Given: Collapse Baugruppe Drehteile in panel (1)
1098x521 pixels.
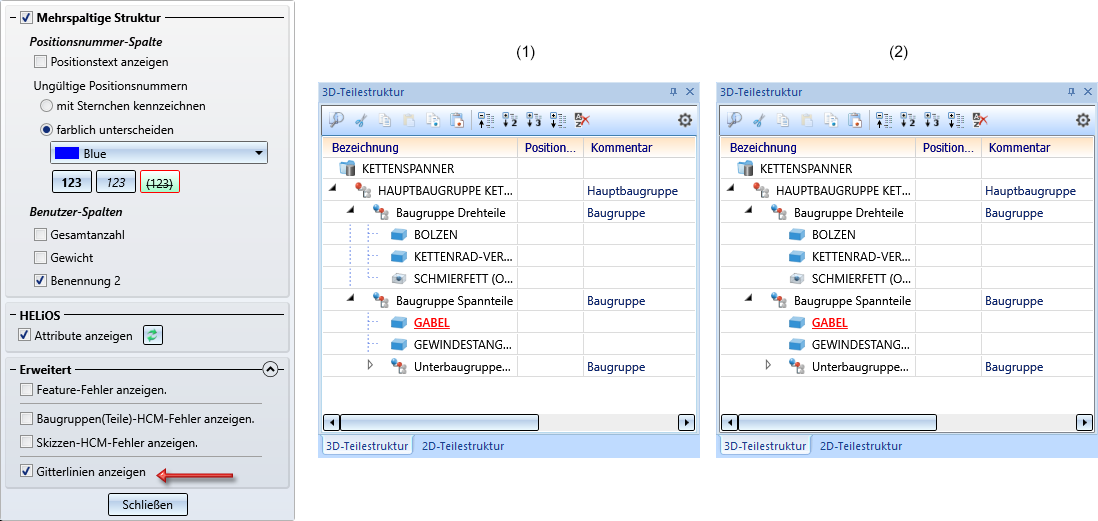Looking at the screenshot, I should coord(350,209).
